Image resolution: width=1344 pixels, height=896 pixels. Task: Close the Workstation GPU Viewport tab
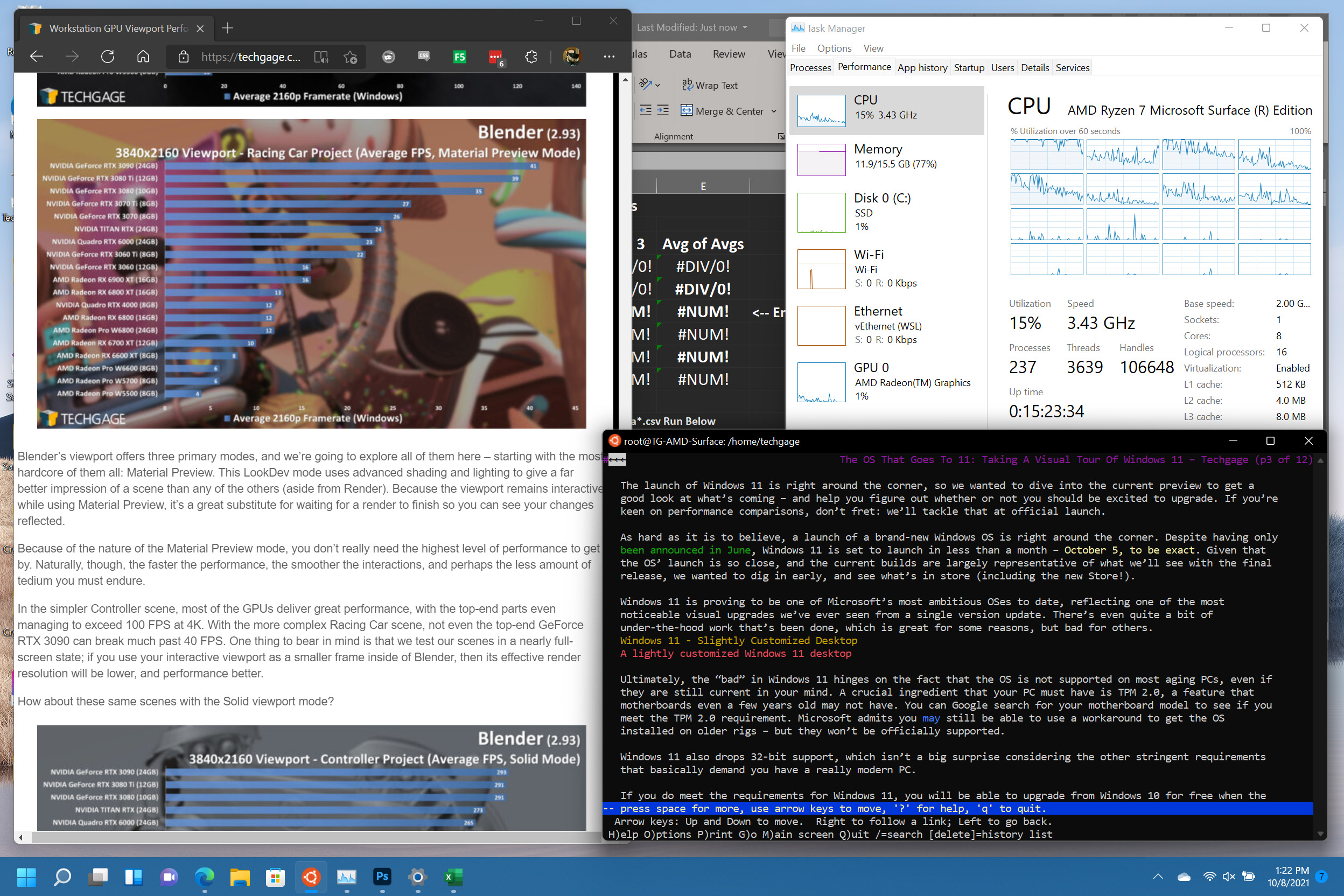coord(200,28)
